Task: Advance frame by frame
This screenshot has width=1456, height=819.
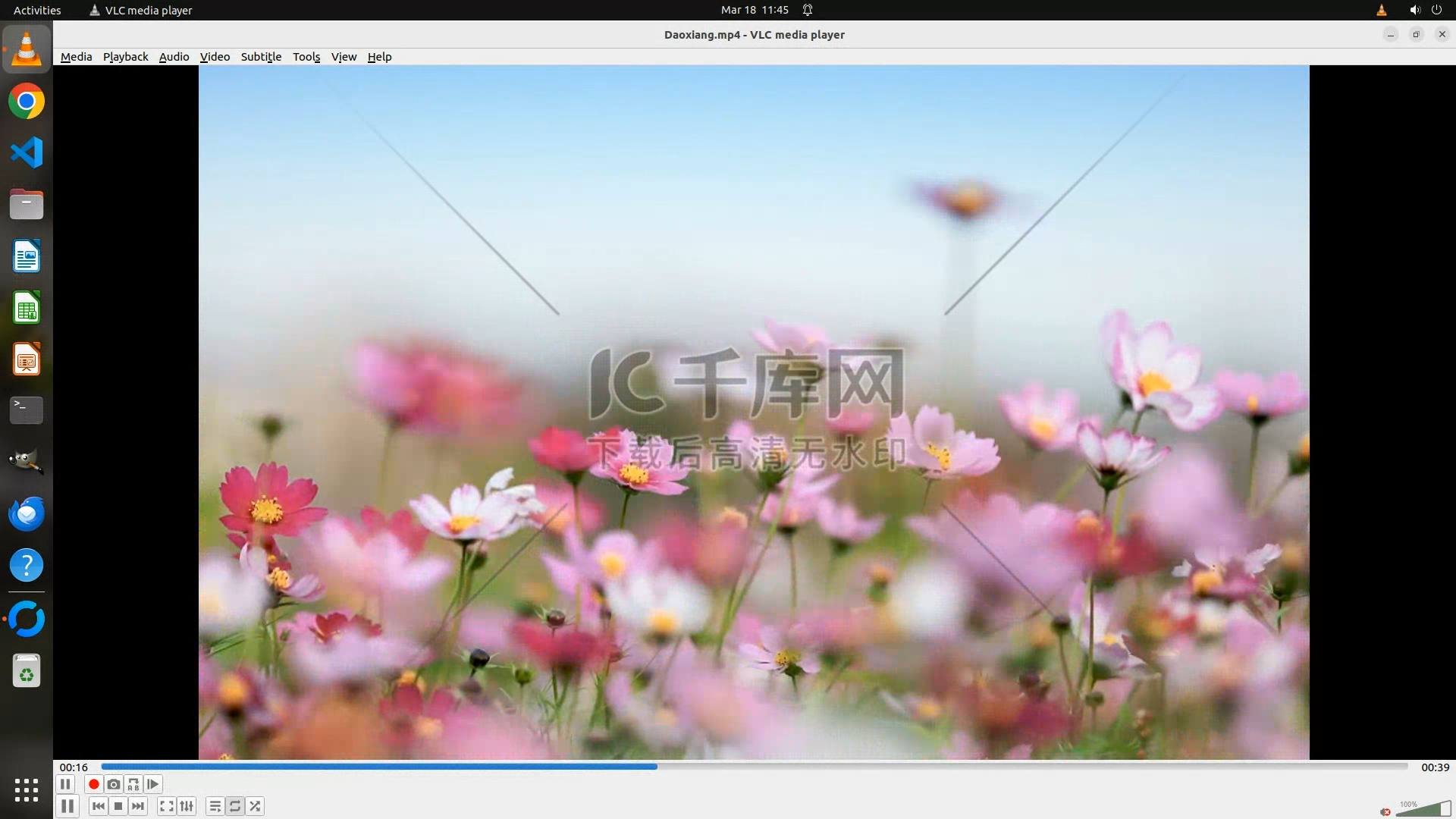Action: 153,784
